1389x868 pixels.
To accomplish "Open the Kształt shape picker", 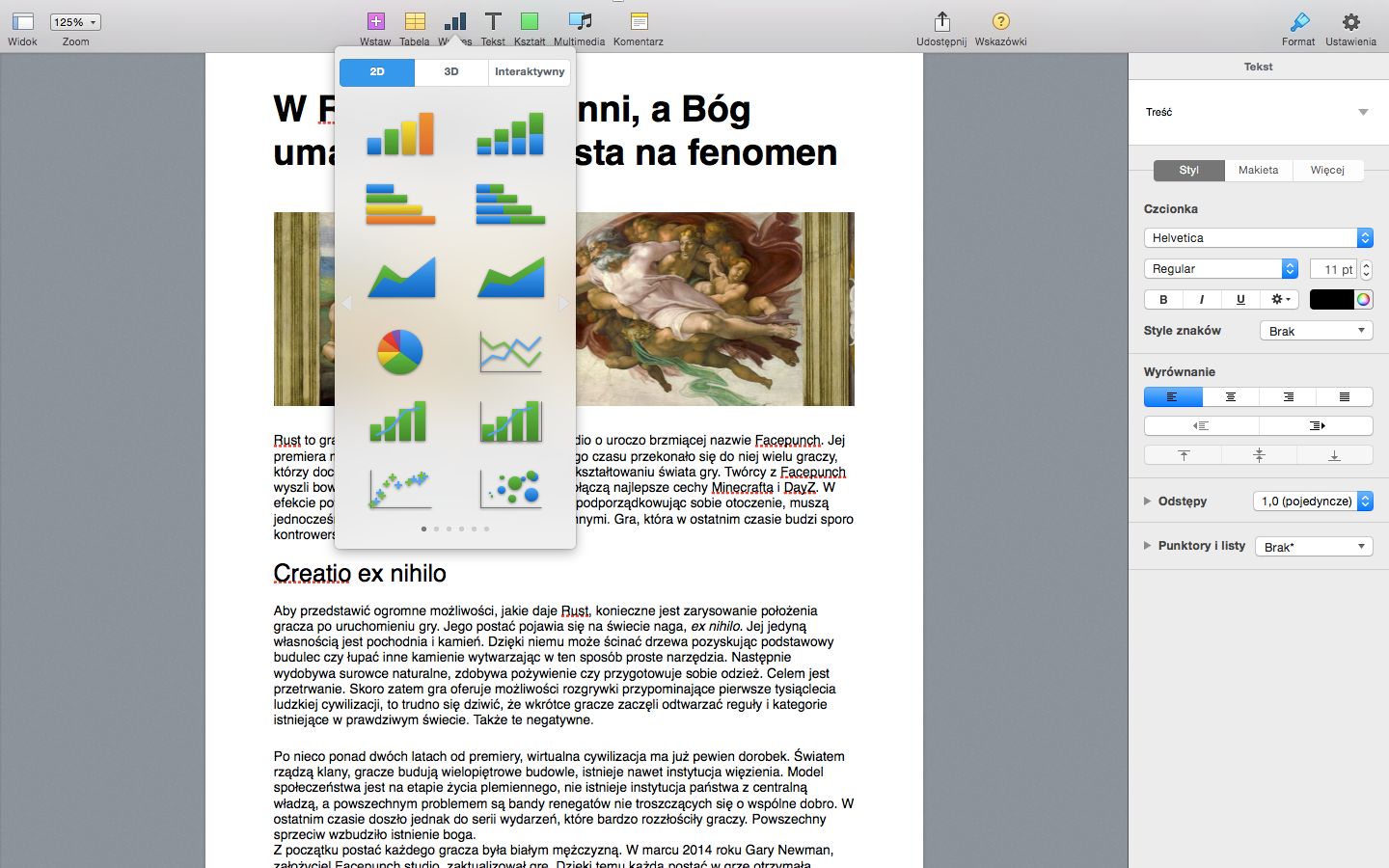I will tap(530, 21).
